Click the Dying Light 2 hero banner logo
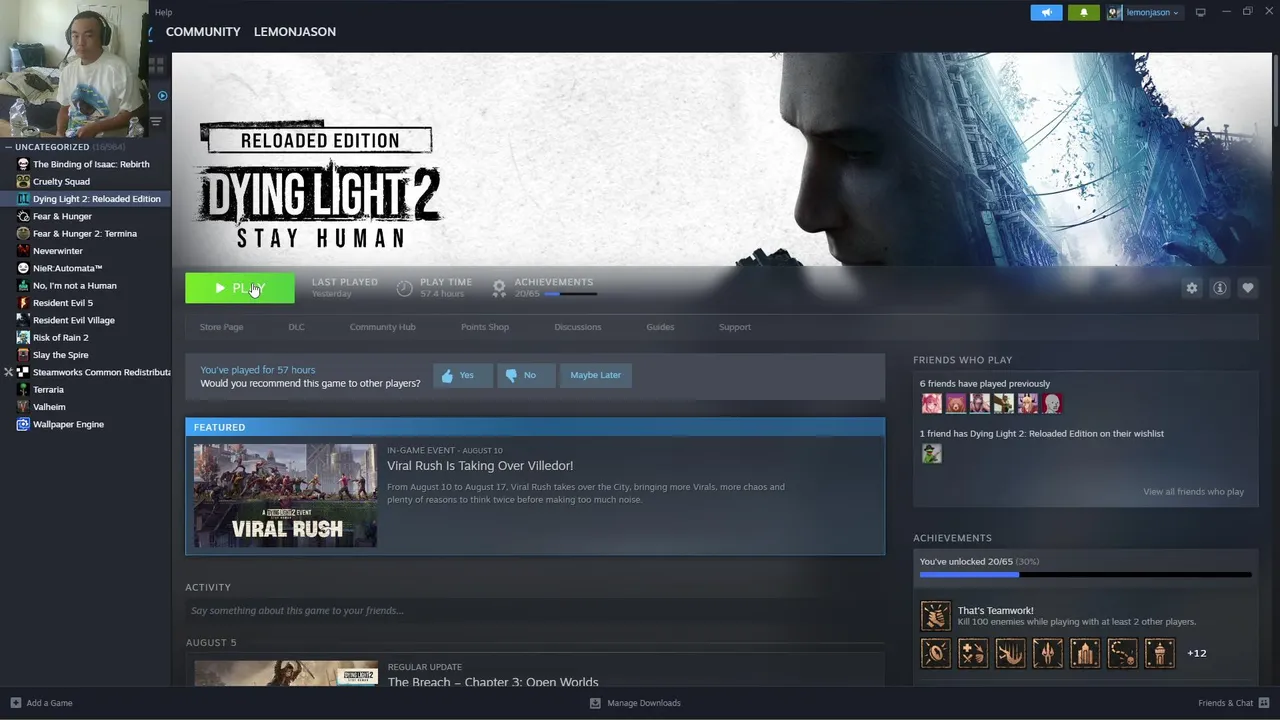The height and width of the screenshot is (720, 1280). [x=320, y=185]
